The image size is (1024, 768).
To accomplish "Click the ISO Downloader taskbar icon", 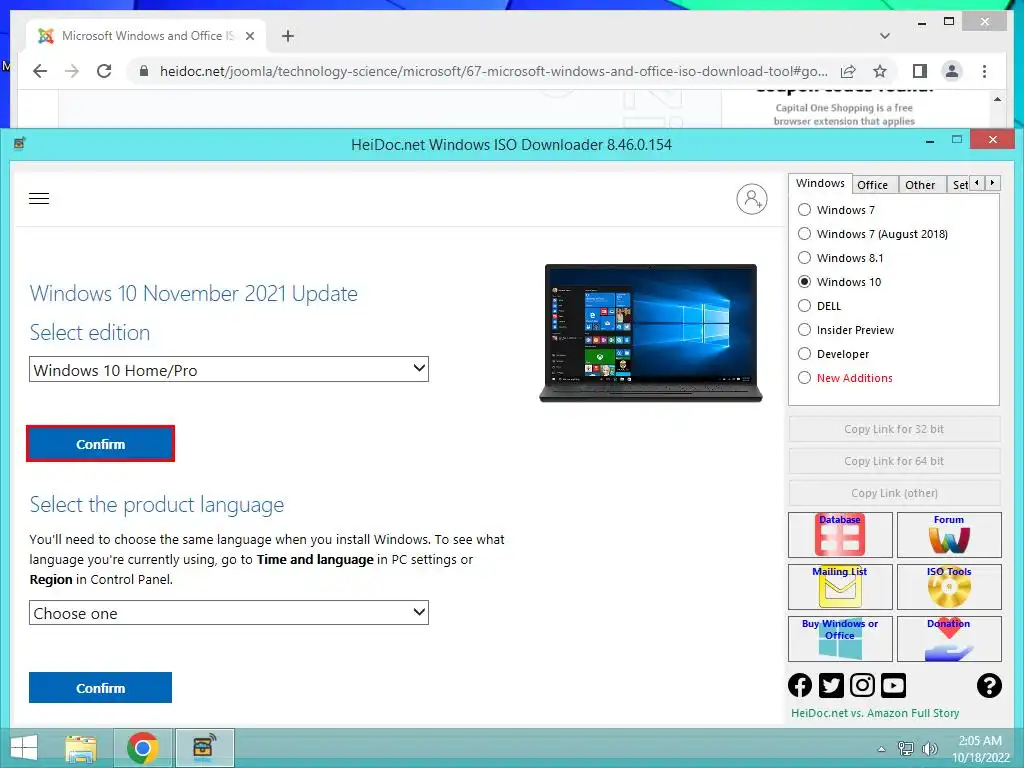I will (204, 748).
